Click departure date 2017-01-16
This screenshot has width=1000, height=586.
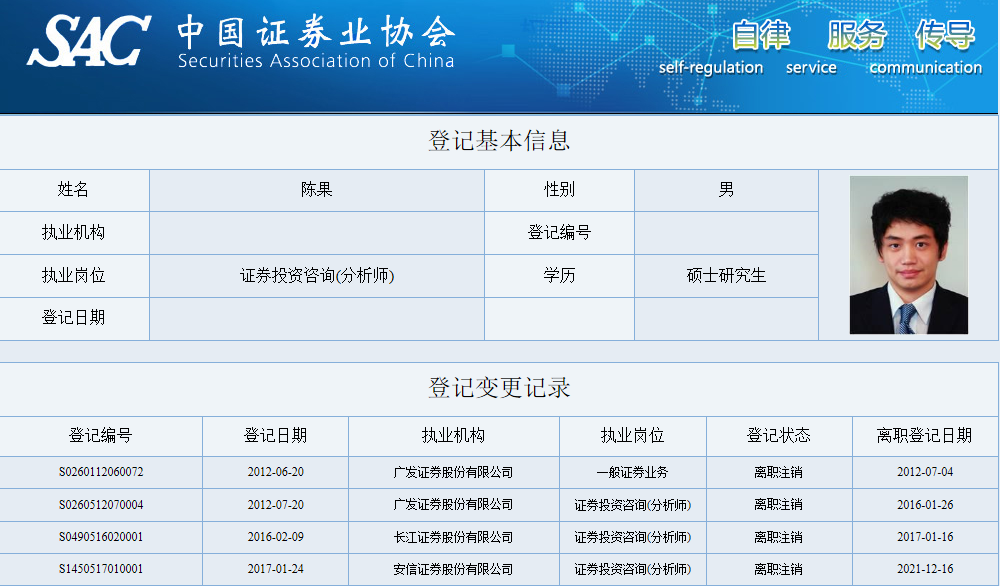[x=925, y=537]
